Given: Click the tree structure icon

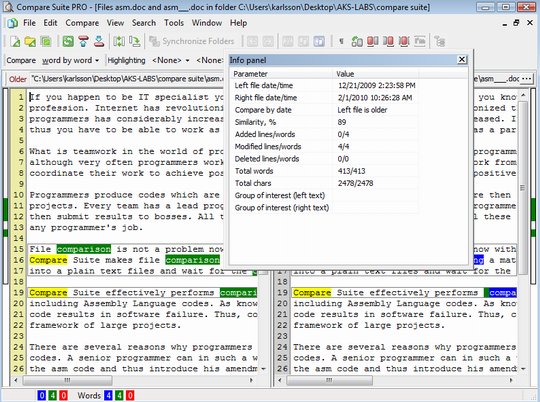Looking at the screenshot, I should click(x=439, y=42).
